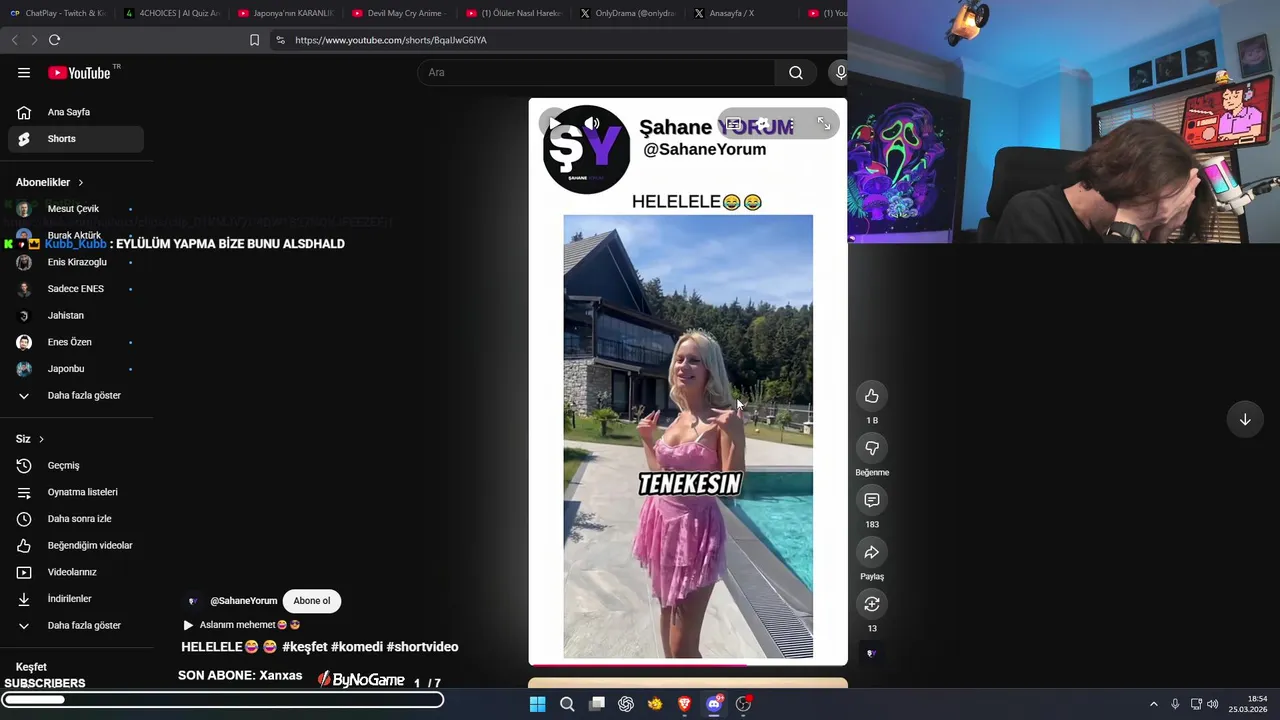Subscribe using the Abone ol button
Viewport: 1280px width, 720px height.
(312, 601)
